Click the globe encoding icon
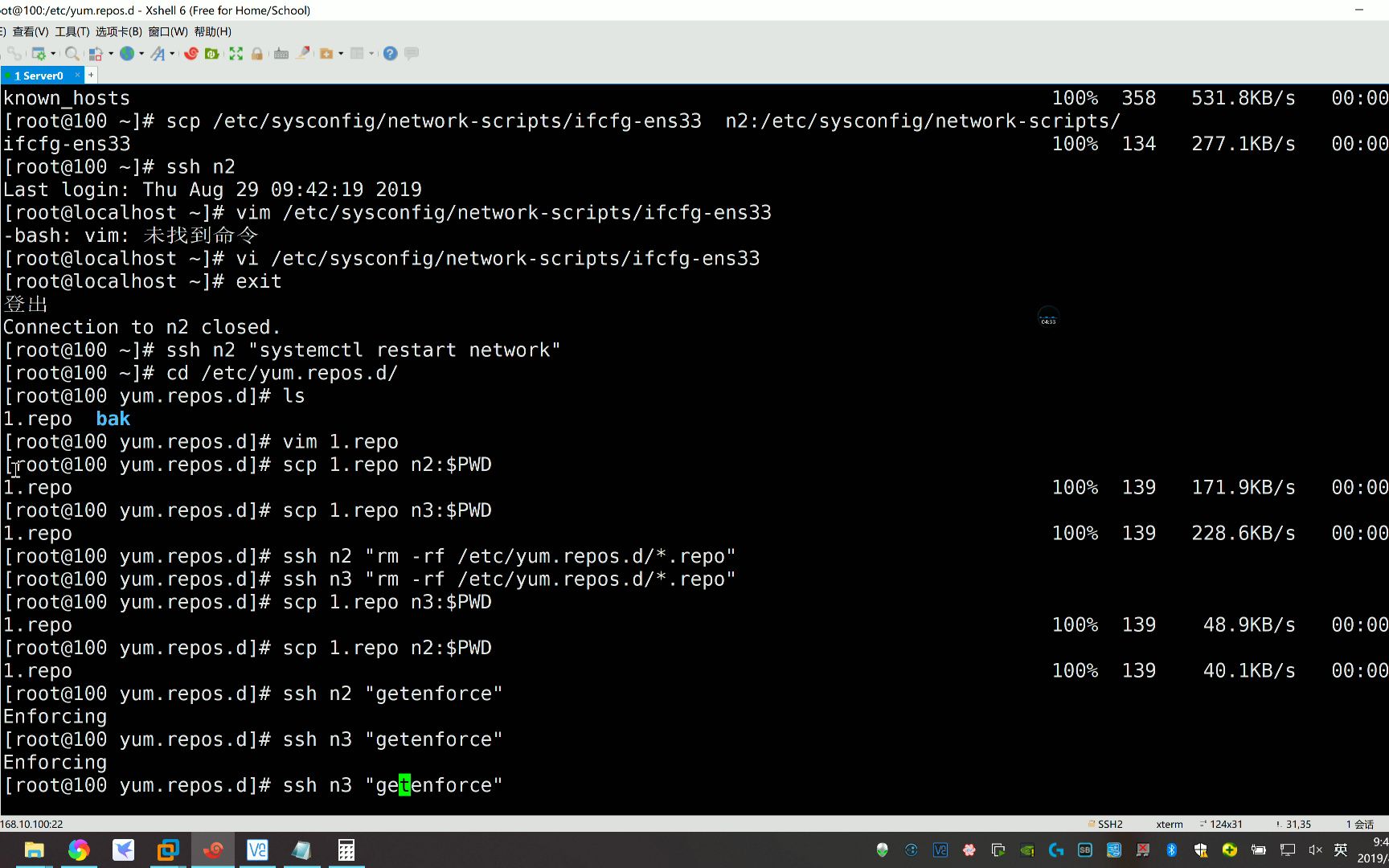1389x868 pixels. coord(127,54)
